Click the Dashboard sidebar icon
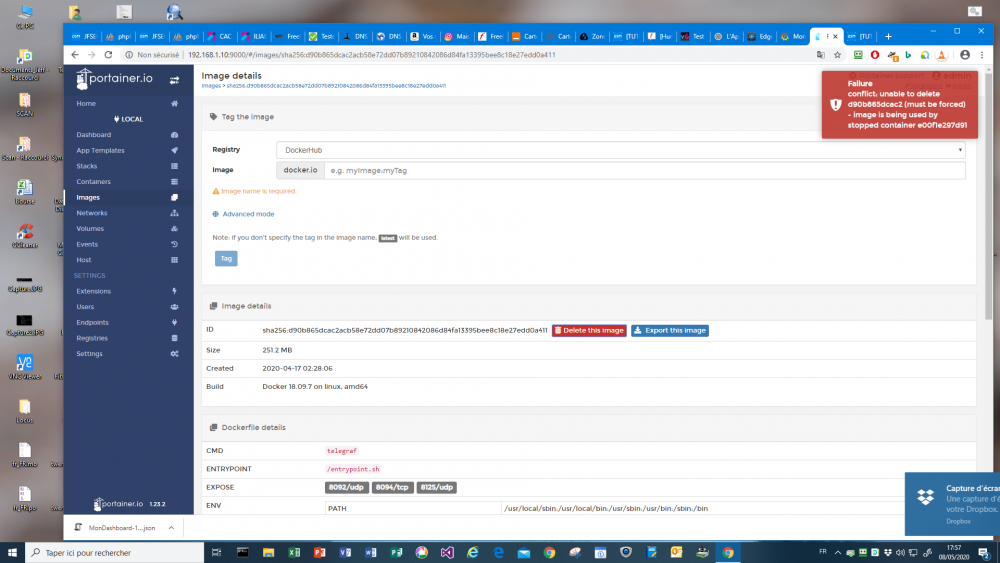 (175, 135)
